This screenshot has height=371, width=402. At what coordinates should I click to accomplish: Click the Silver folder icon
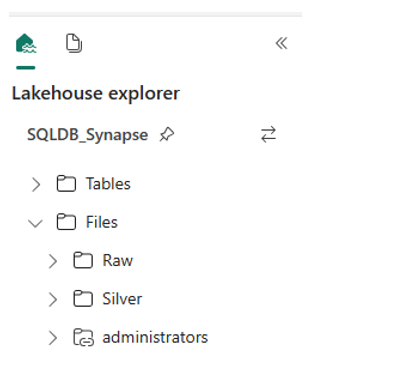(x=83, y=299)
